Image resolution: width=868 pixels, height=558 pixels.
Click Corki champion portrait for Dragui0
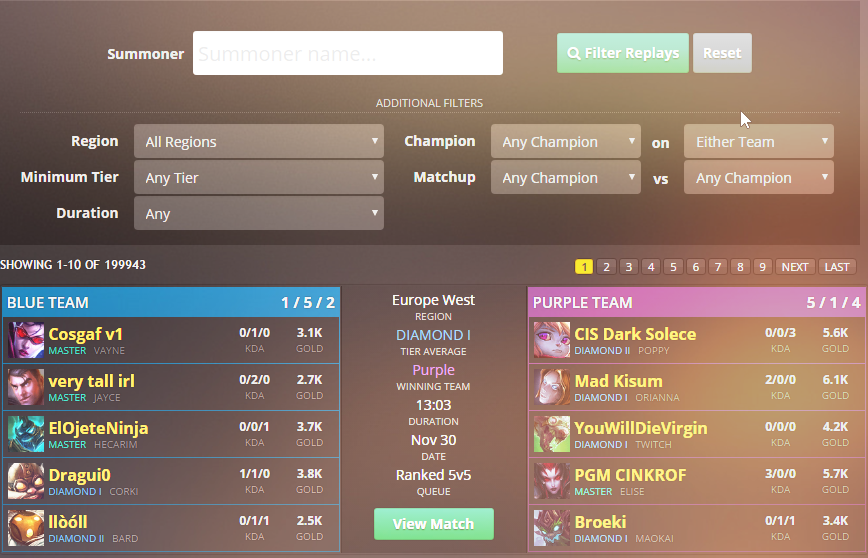(x=26, y=481)
